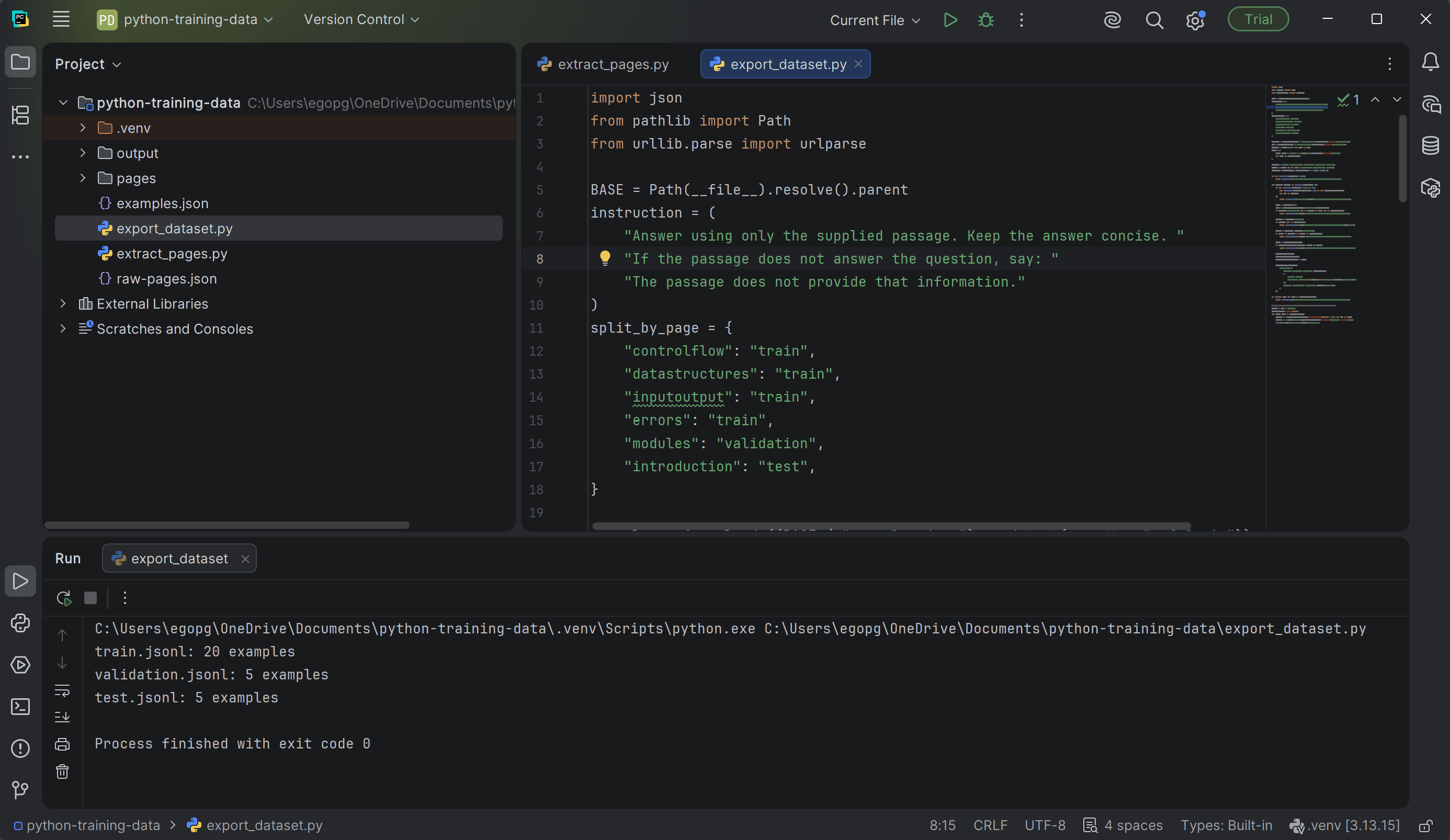This screenshot has height=840, width=1450.
Task: Toggle scroll to end in Run console
Action: [62, 717]
